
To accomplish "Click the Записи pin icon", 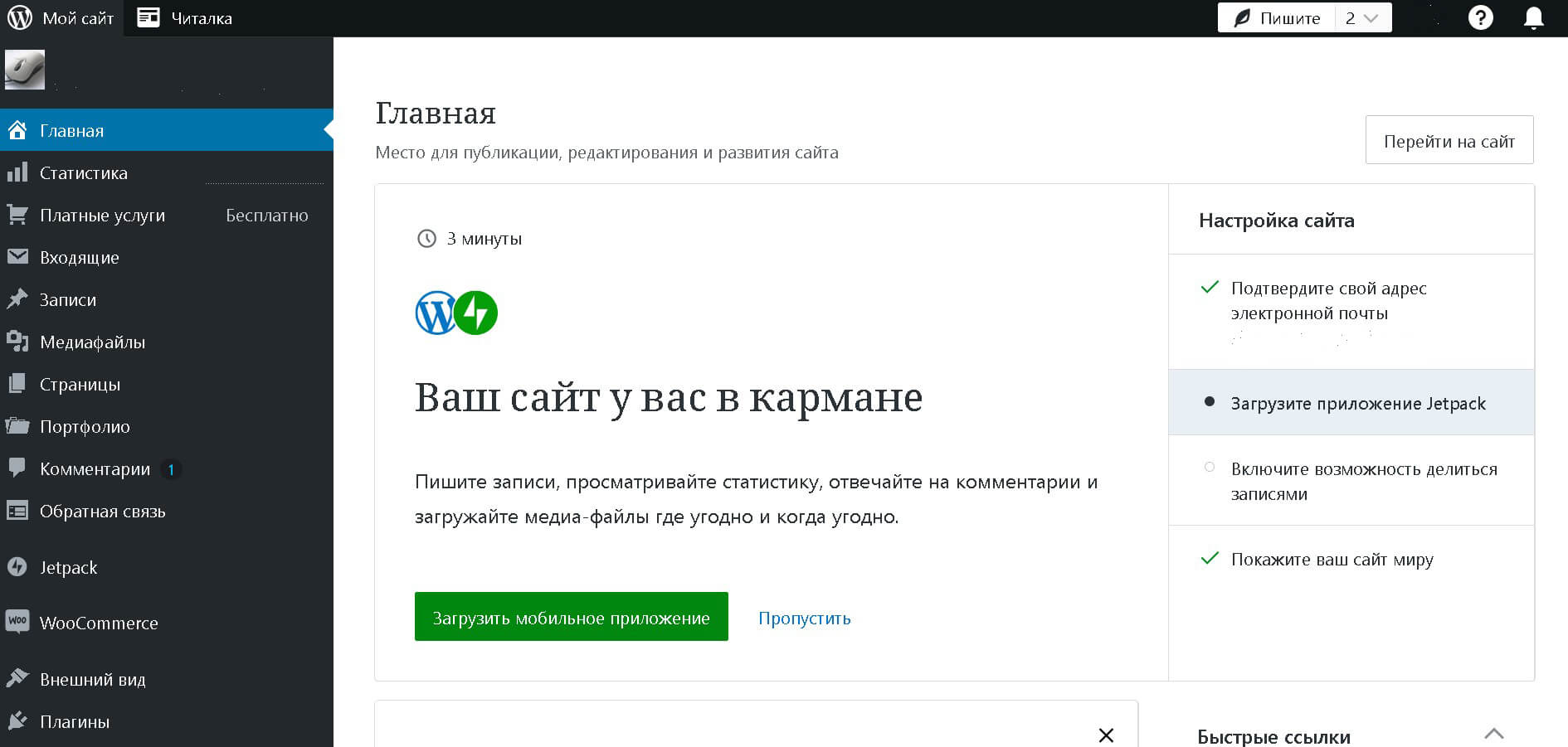I will pyautogui.click(x=17, y=299).
